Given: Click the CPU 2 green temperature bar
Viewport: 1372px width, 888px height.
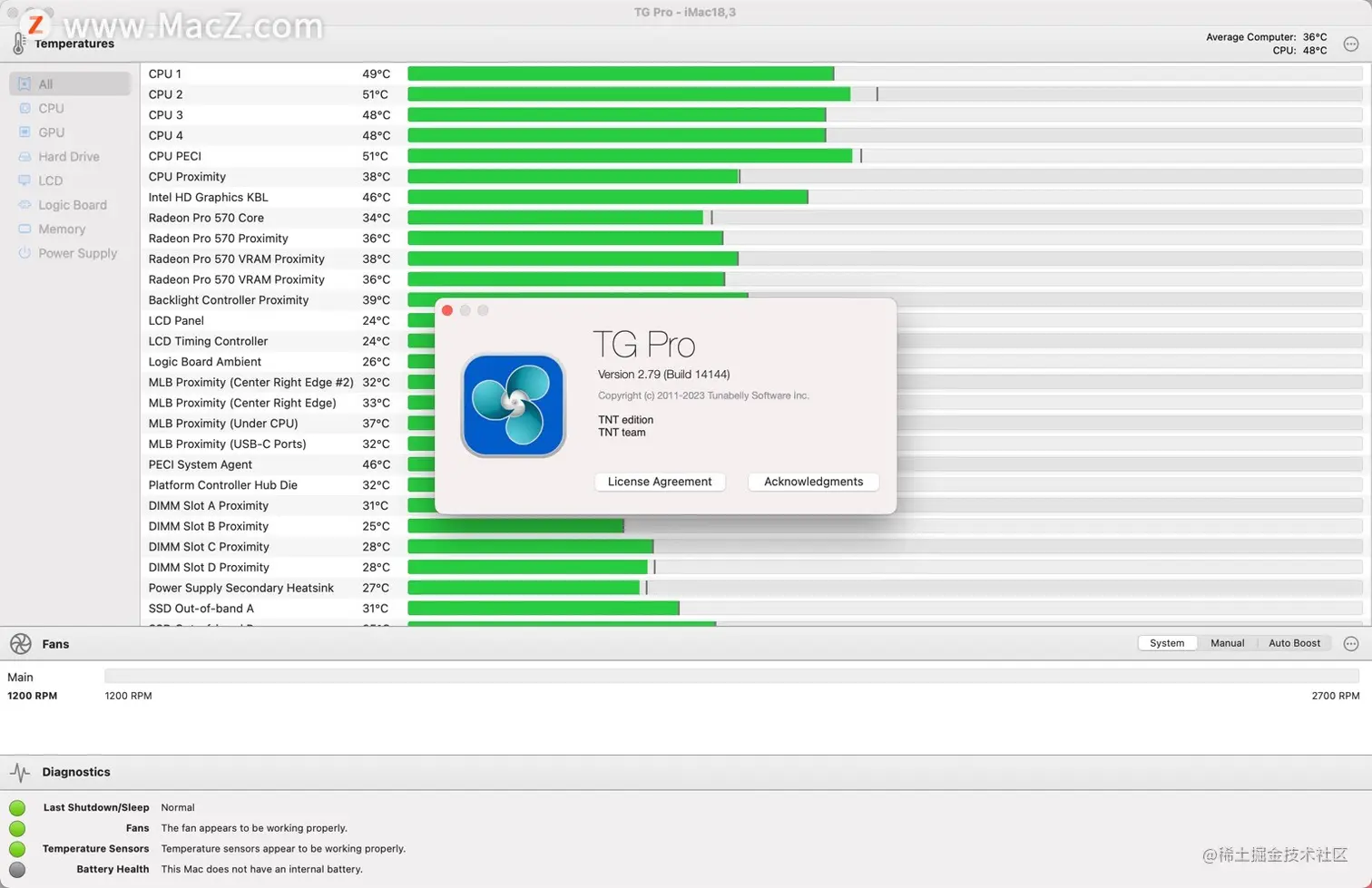Looking at the screenshot, I should pyautogui.click(x=629, y=94).
